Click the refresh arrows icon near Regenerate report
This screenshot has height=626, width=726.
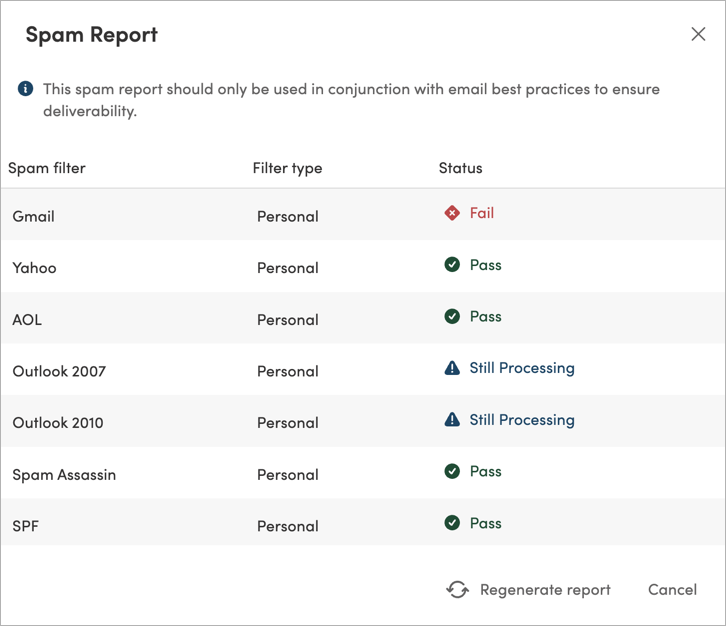tap(457, 589)
